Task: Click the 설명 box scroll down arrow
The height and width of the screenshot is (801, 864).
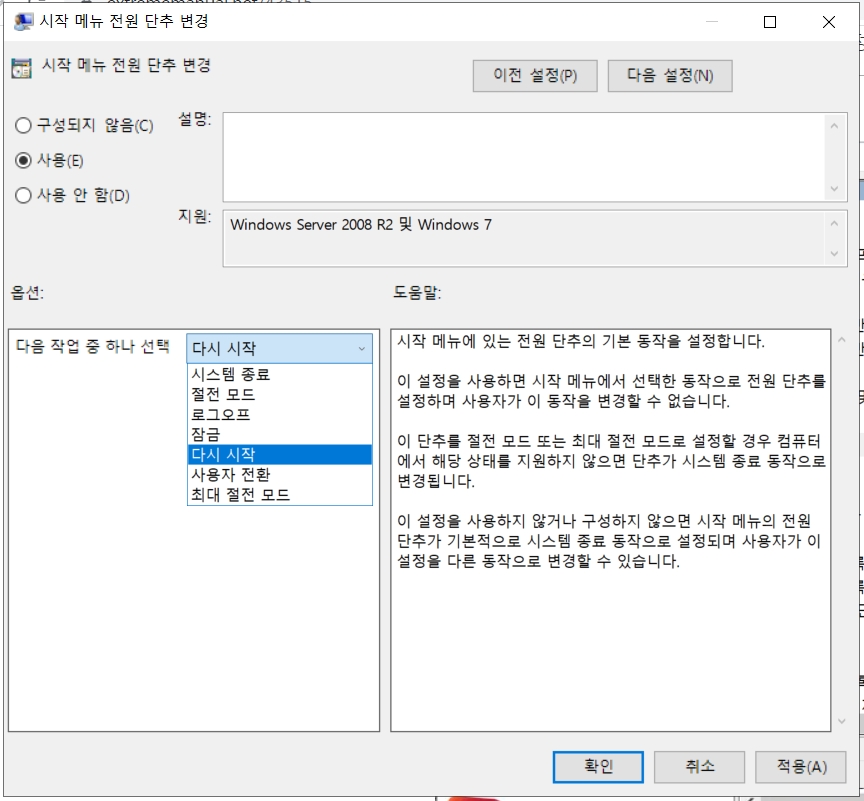Action: (834, 189)
